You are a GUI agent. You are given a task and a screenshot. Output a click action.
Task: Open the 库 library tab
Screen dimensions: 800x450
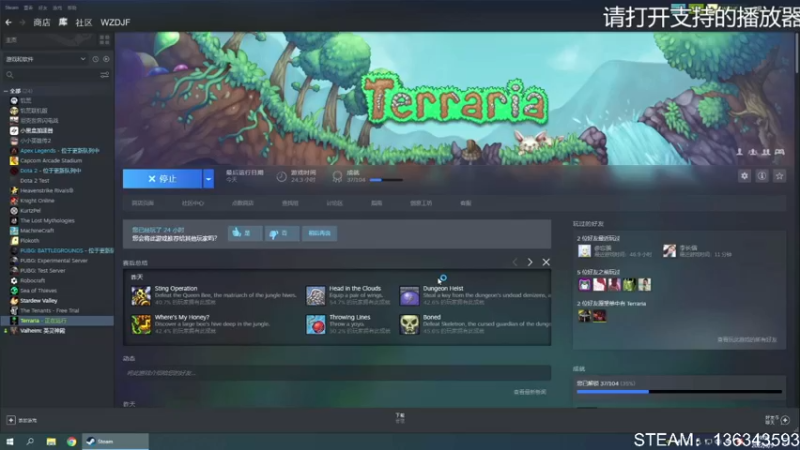[x=63, y=22]
